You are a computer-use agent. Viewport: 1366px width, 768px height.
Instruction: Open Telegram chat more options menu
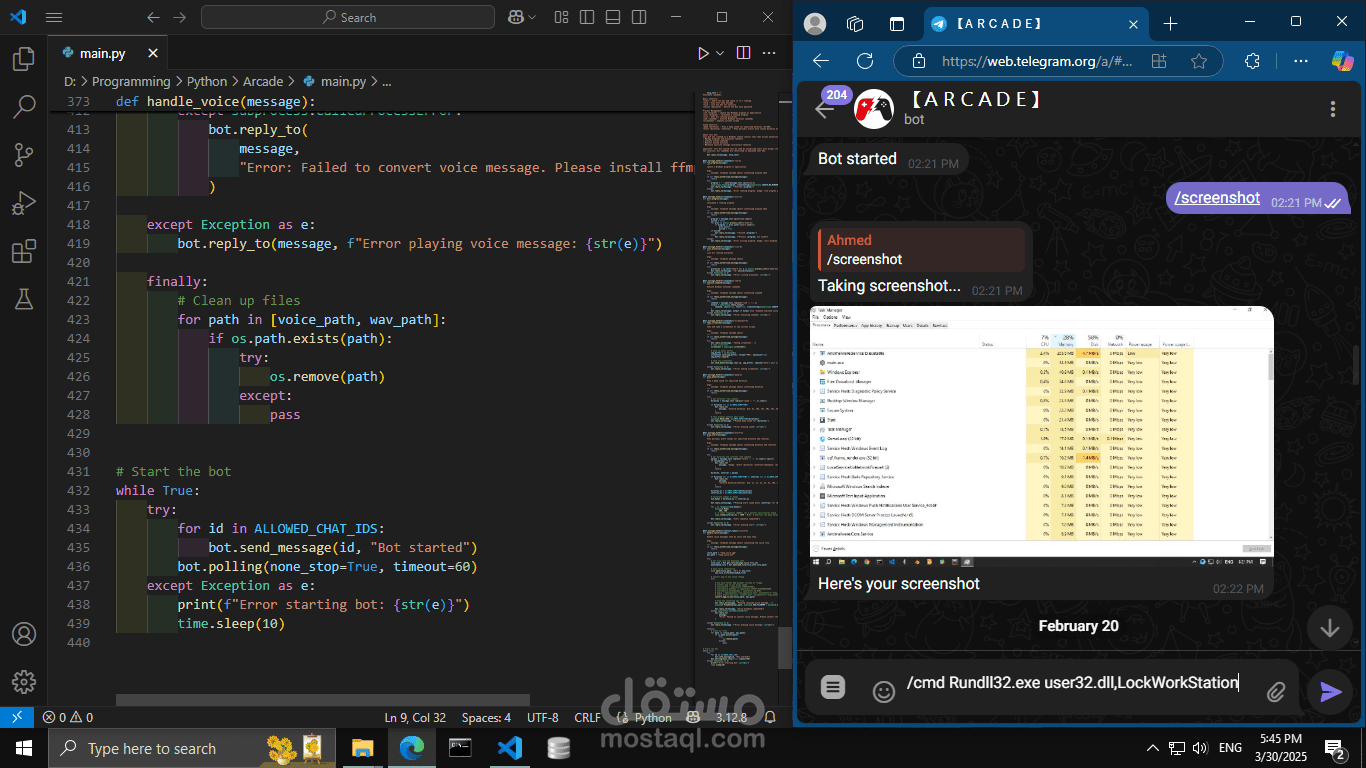pos(1332,109)
